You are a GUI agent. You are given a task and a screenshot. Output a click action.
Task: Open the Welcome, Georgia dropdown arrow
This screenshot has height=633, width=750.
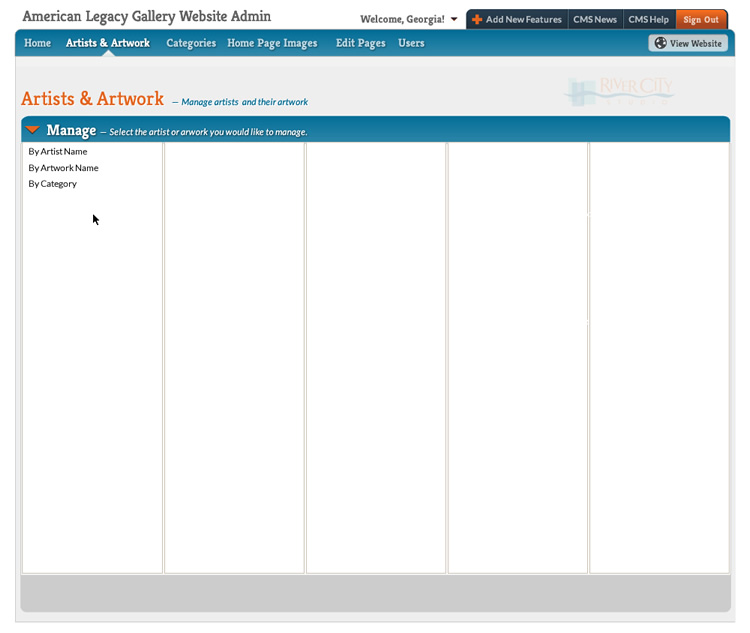pos(454,20)
